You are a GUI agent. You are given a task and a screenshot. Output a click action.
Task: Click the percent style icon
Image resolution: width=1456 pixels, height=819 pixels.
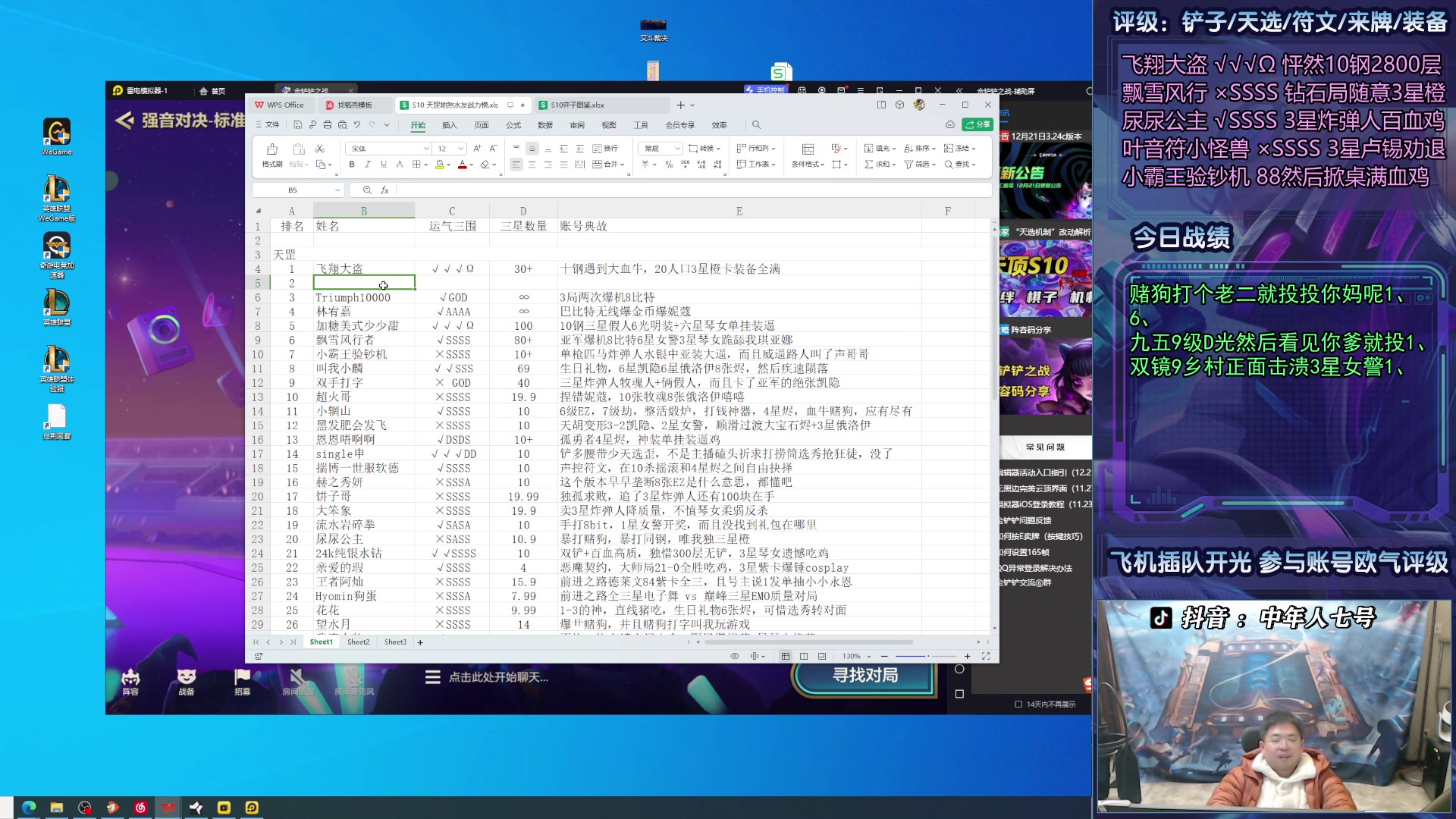pos(669,165)
